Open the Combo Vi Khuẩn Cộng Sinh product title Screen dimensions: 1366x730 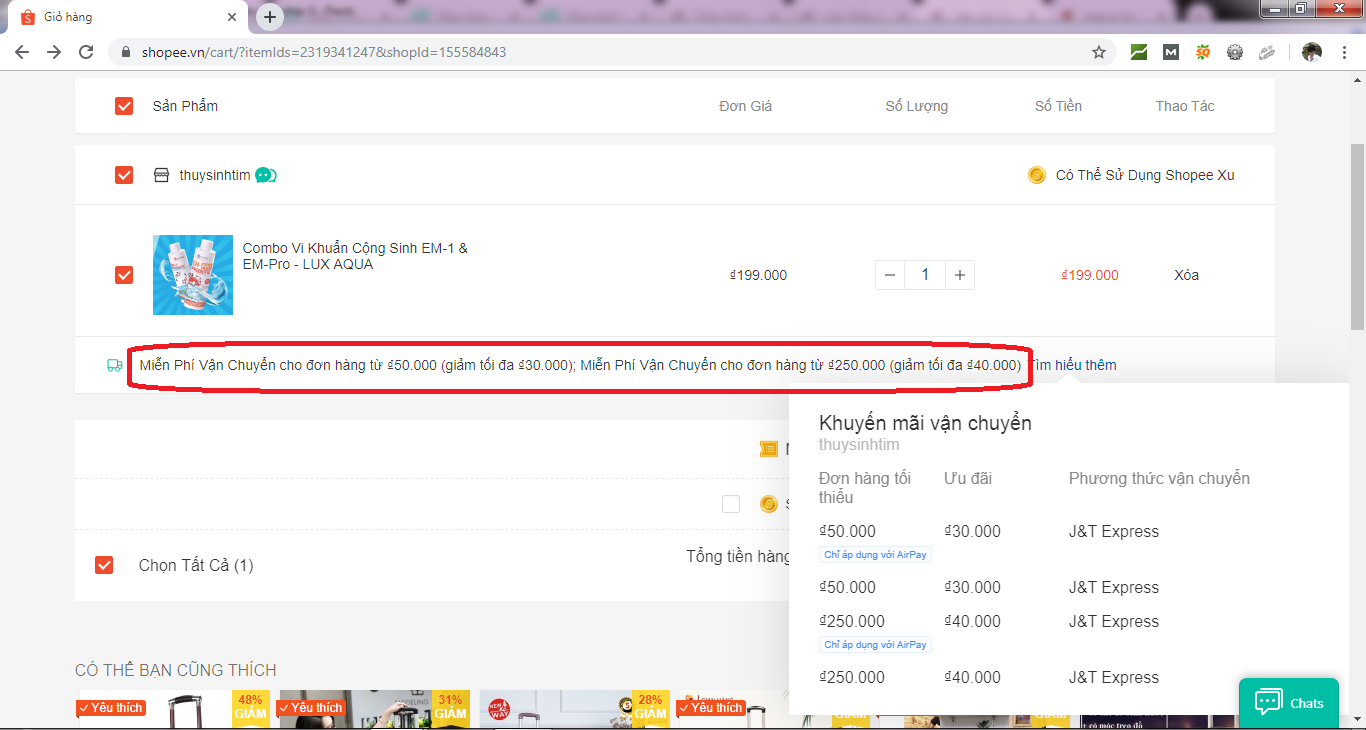point(355,256)
